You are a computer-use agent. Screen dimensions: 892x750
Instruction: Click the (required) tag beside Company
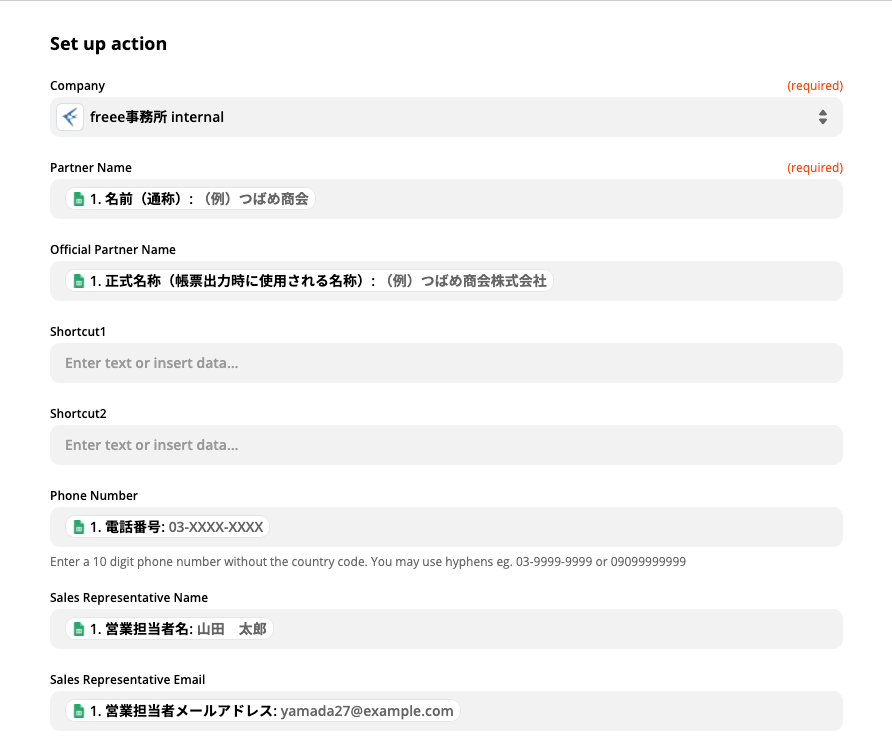tap(815, 86)
